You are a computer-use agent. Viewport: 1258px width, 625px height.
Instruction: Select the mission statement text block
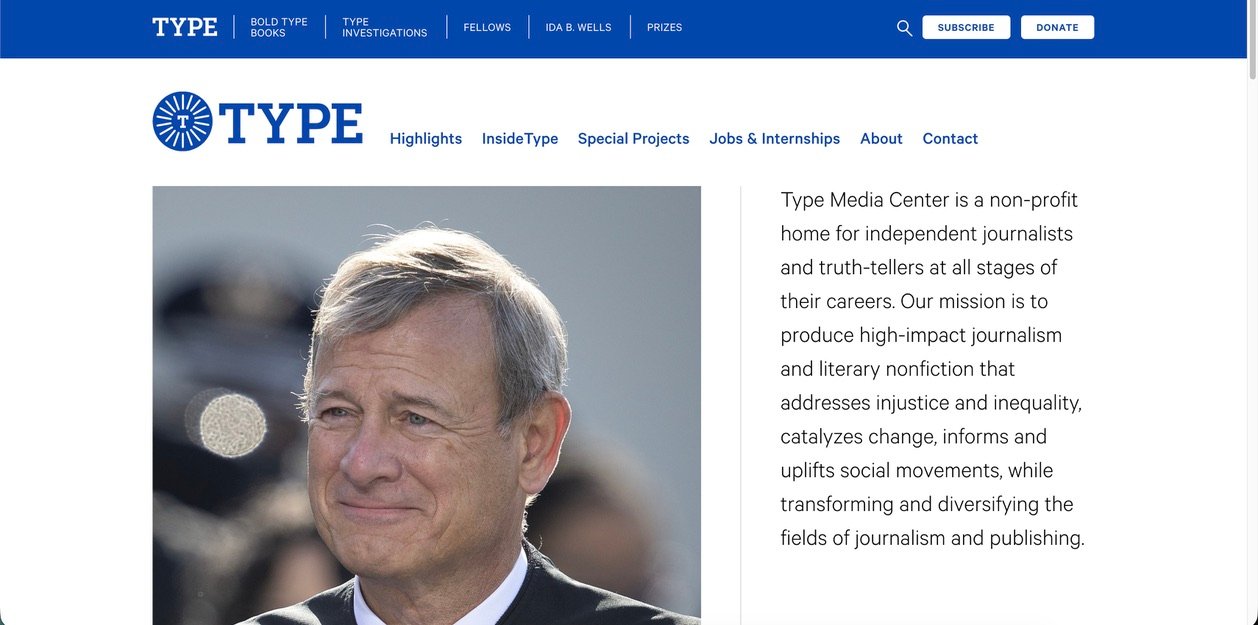click(x=929, y=368)
